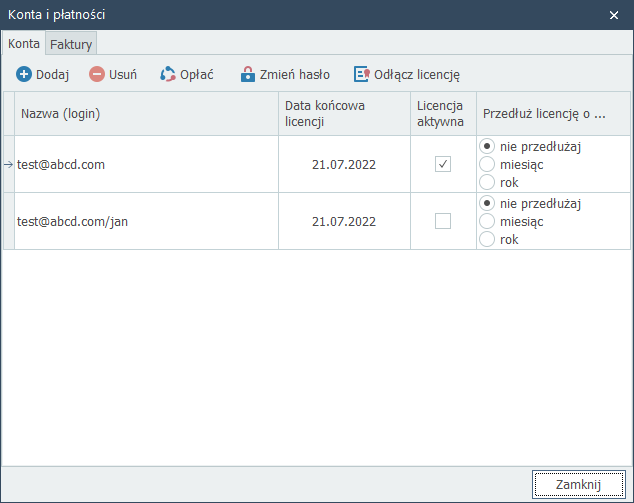Click the Dodaj plus icon
The width and height of the screenshot is (634, 503).
pos(24,74)
